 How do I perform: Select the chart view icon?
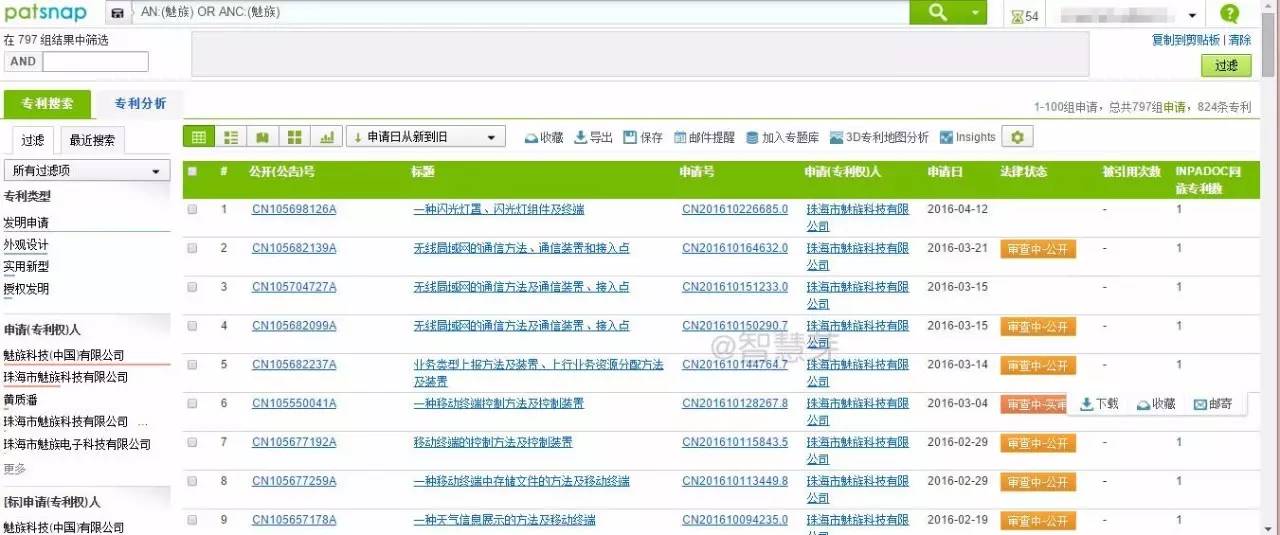pos(326,137)
